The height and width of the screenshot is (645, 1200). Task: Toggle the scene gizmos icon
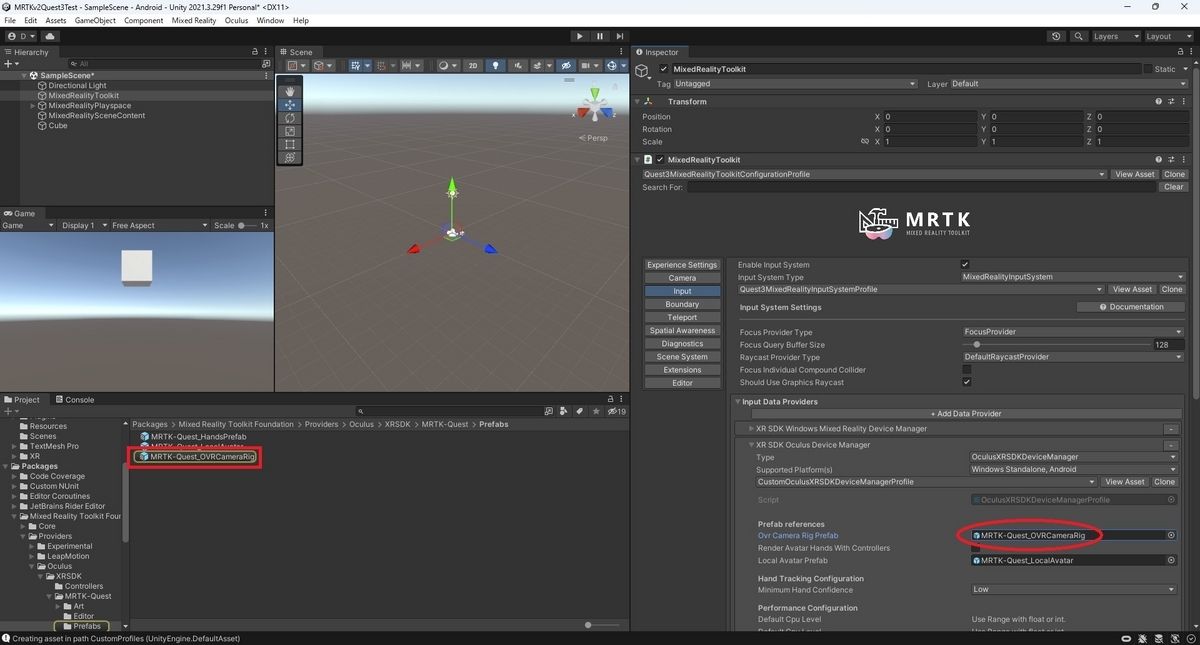(614, 66)
